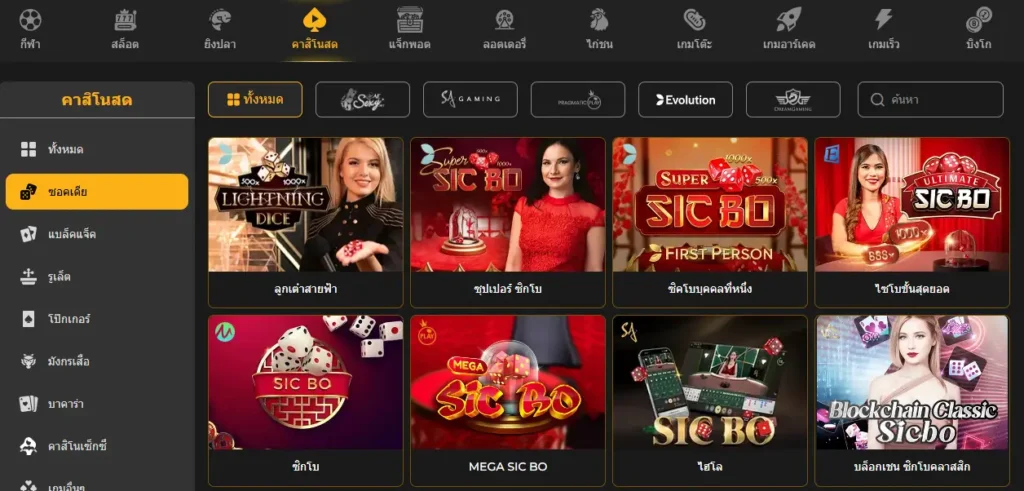Click the ค้นหา search input field
Viewport: 1024px width, 491px height.
pos(931,99)
